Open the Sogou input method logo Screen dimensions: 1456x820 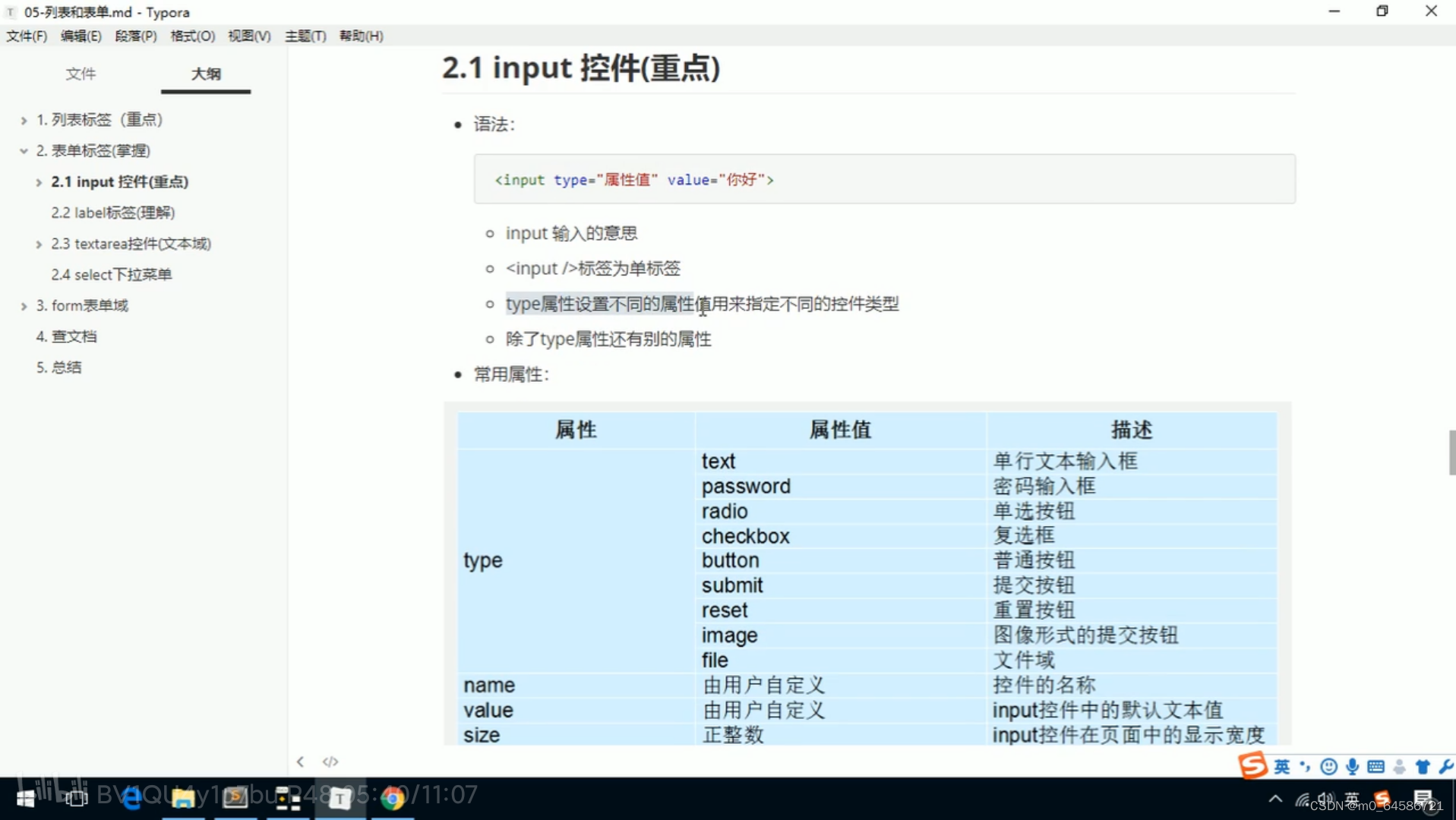coord(1252,765)
